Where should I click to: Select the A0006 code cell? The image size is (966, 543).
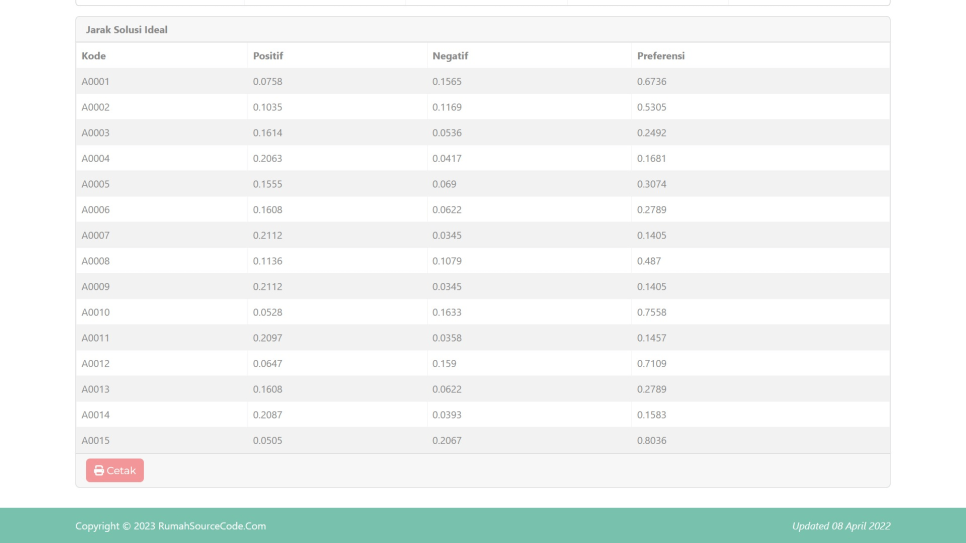pos(95,210)
